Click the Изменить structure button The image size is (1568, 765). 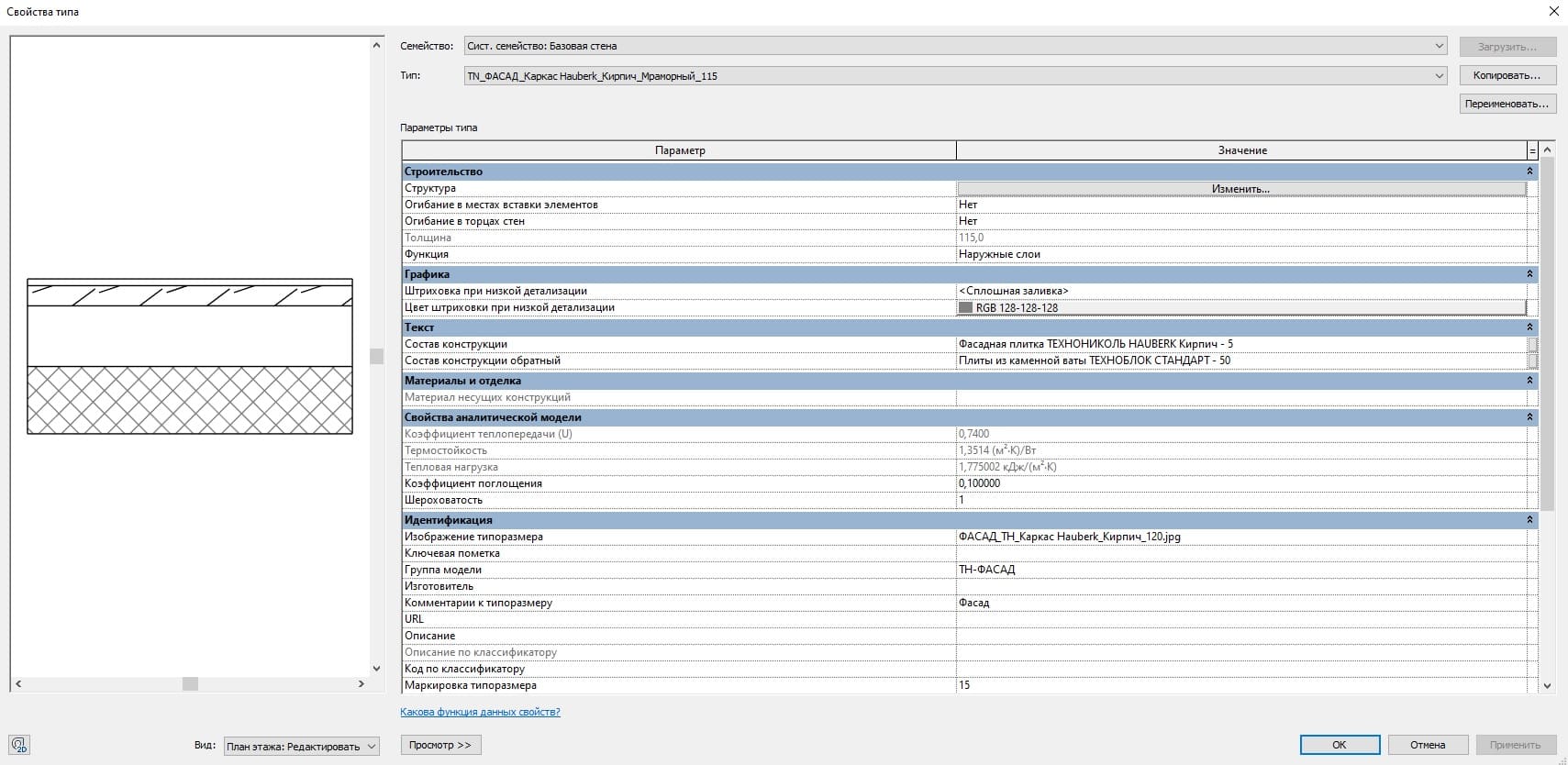click(x=1240, y=189)
